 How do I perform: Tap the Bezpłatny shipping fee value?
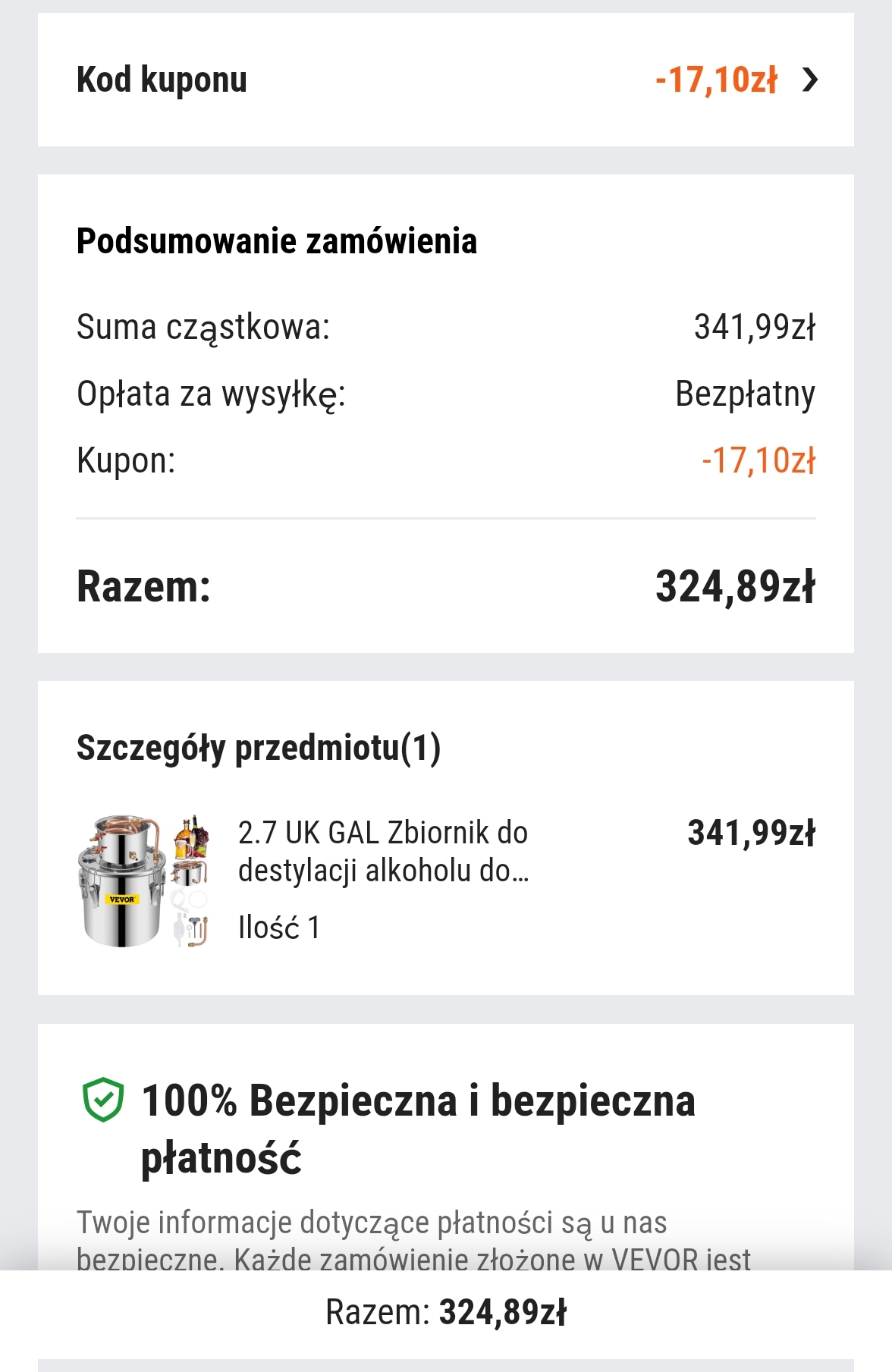(745, 394)
